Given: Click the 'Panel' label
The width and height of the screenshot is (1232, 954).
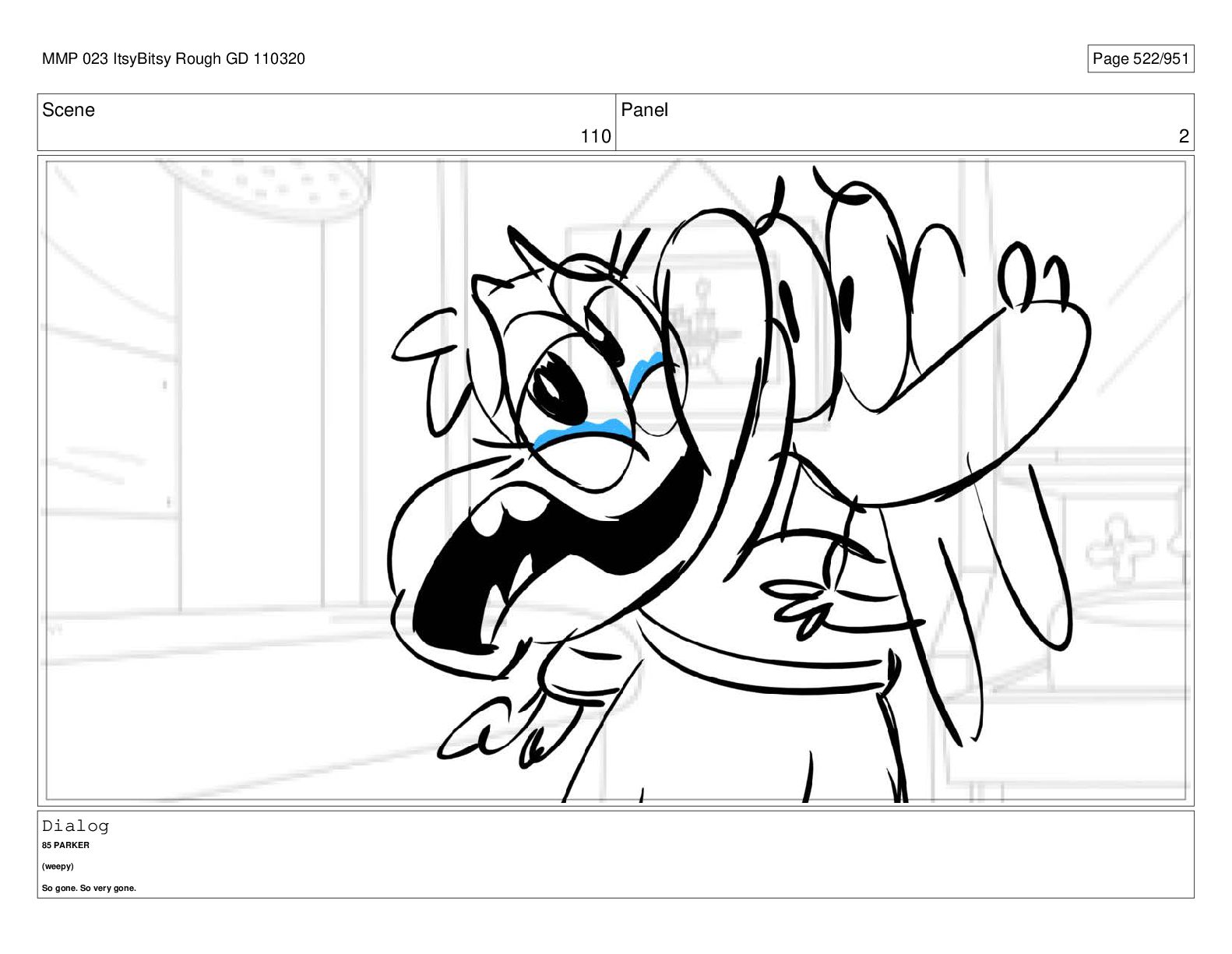Looking at the screenshot, I should coord(644,110).
